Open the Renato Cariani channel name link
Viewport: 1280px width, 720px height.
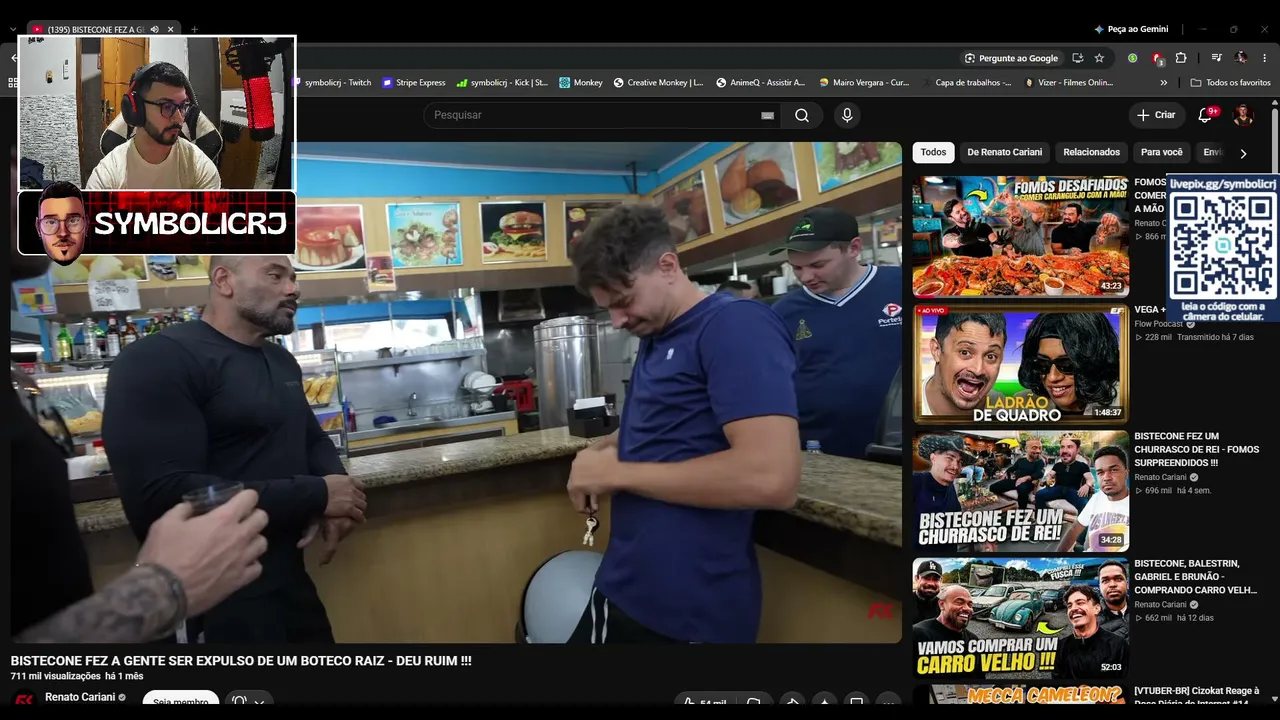pos(80,697)
